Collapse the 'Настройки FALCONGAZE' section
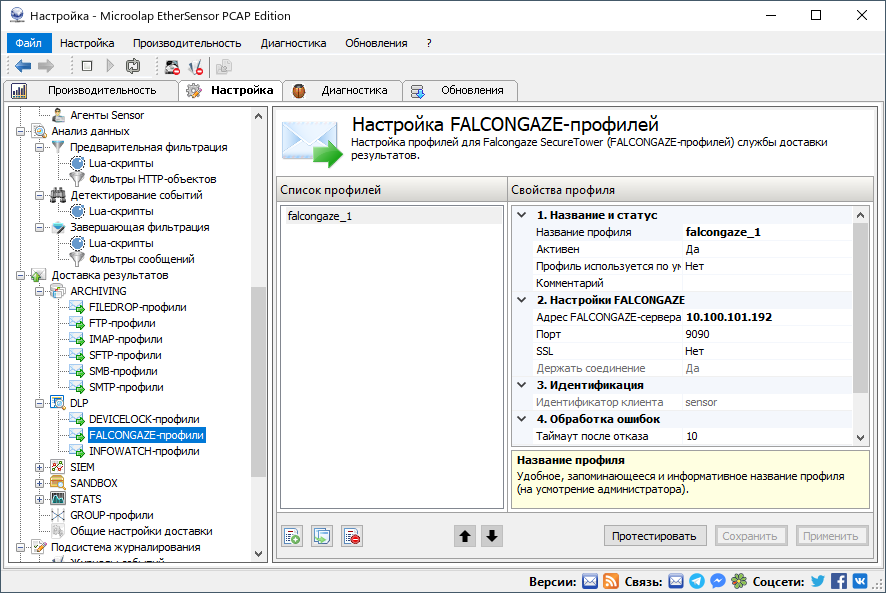The height and width of the screenshot is (593, 886). pyautogui.click(x=519, y=299)
